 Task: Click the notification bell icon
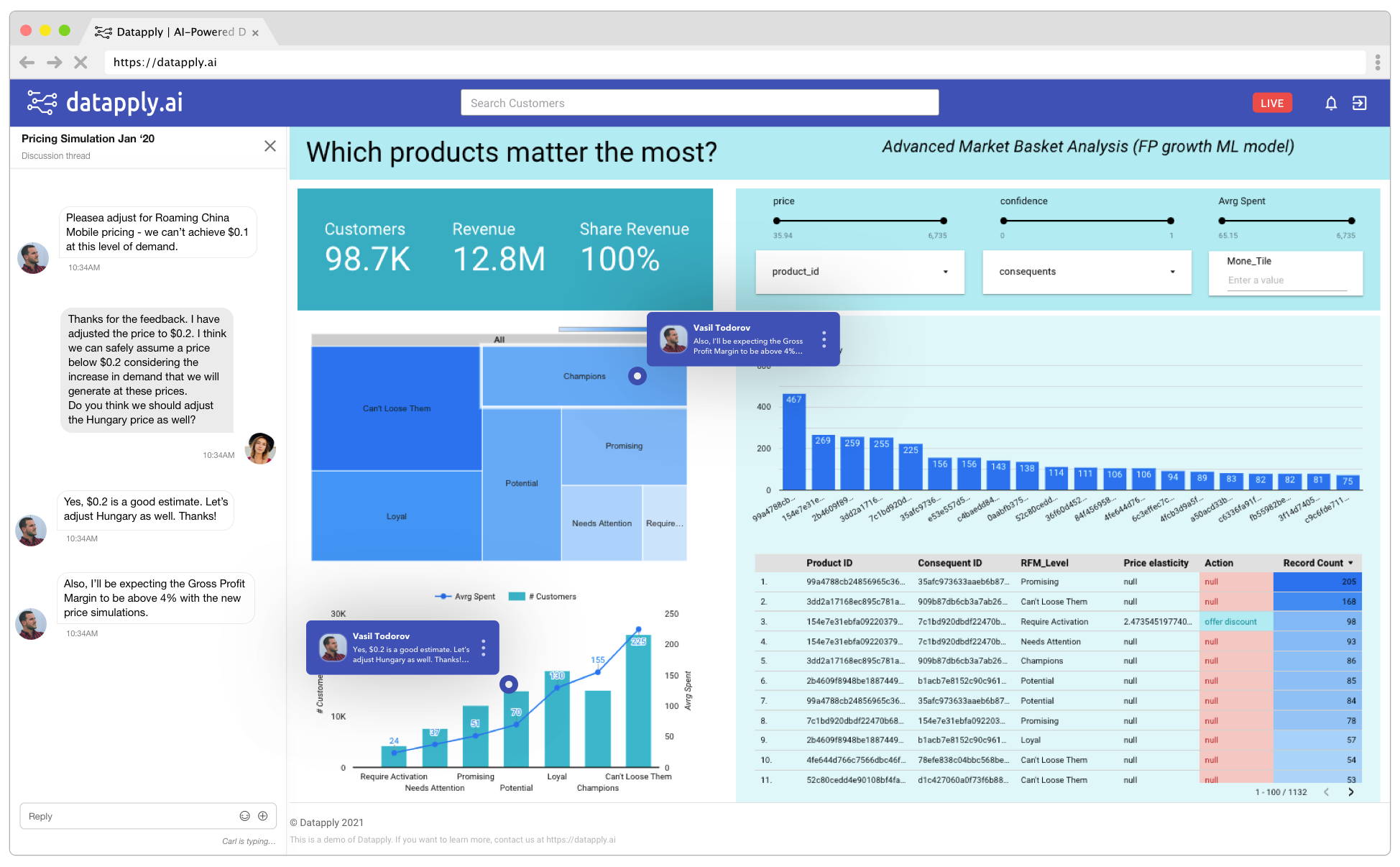pos(1330,104)
